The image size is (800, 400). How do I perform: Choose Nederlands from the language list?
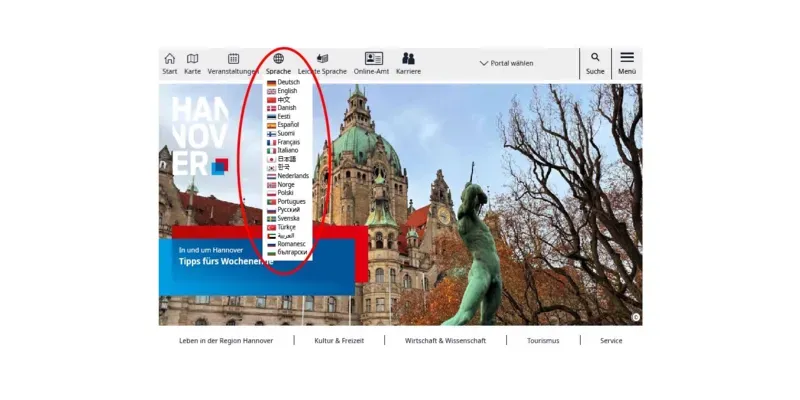pyautogui.click(x=288, y=176)
